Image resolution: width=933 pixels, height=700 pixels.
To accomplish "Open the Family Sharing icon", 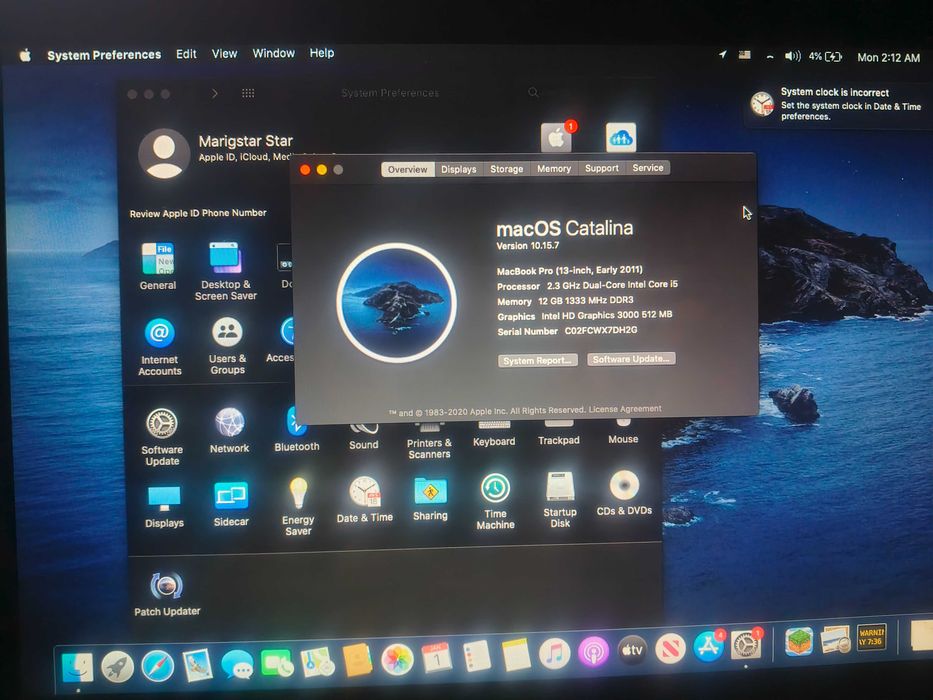I will point(621,138).
